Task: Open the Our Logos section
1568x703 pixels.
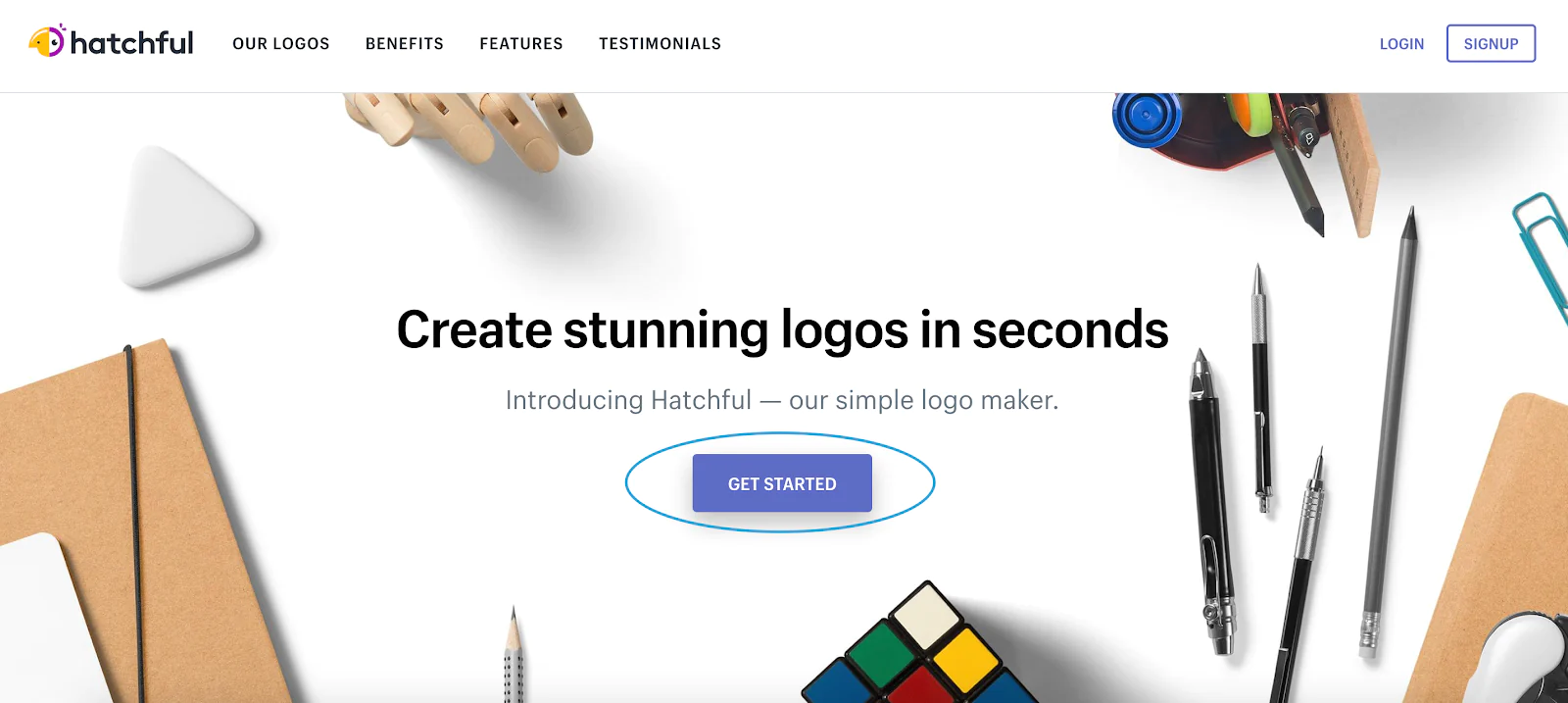Action: pyautogui.click(x=281, y=44)
